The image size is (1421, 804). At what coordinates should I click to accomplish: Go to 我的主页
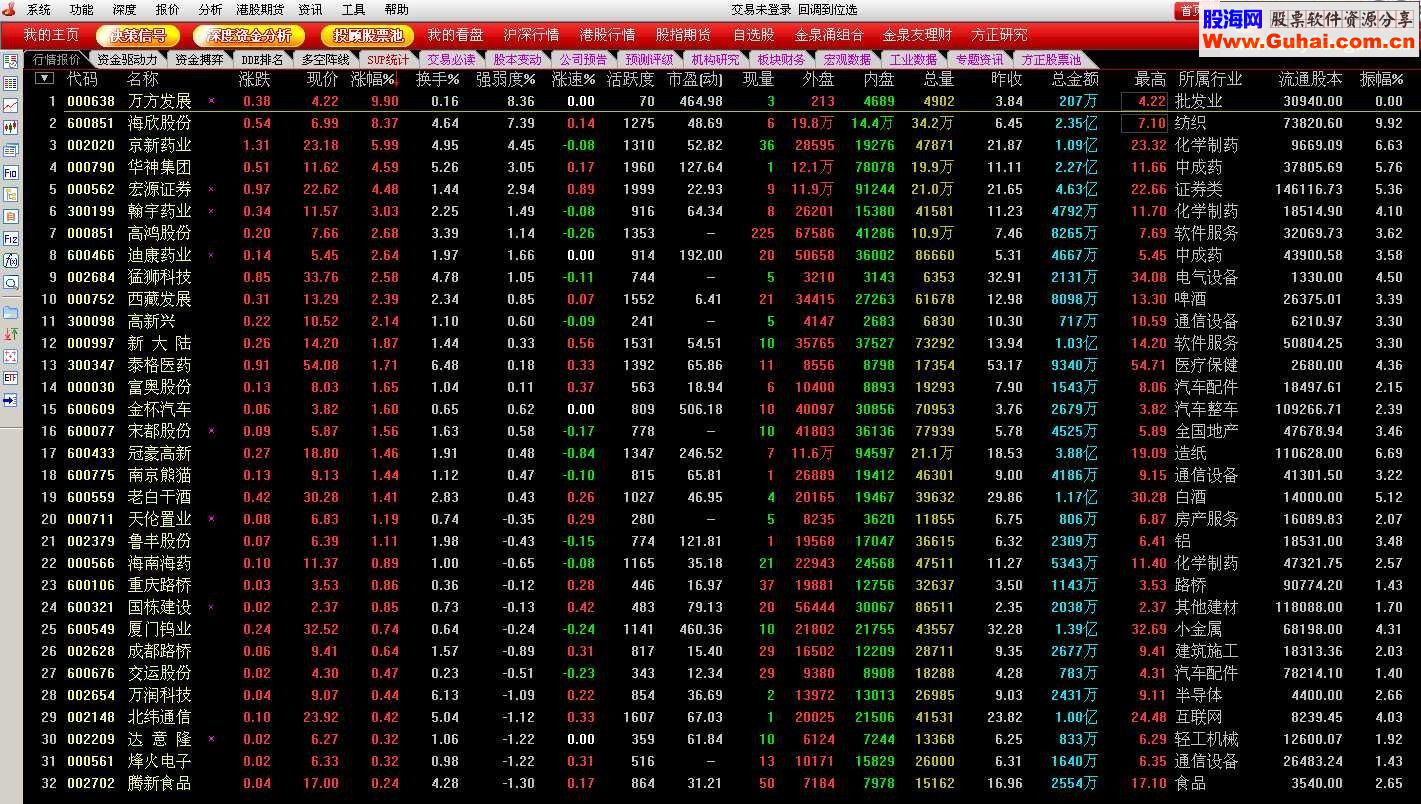point(52,35)
